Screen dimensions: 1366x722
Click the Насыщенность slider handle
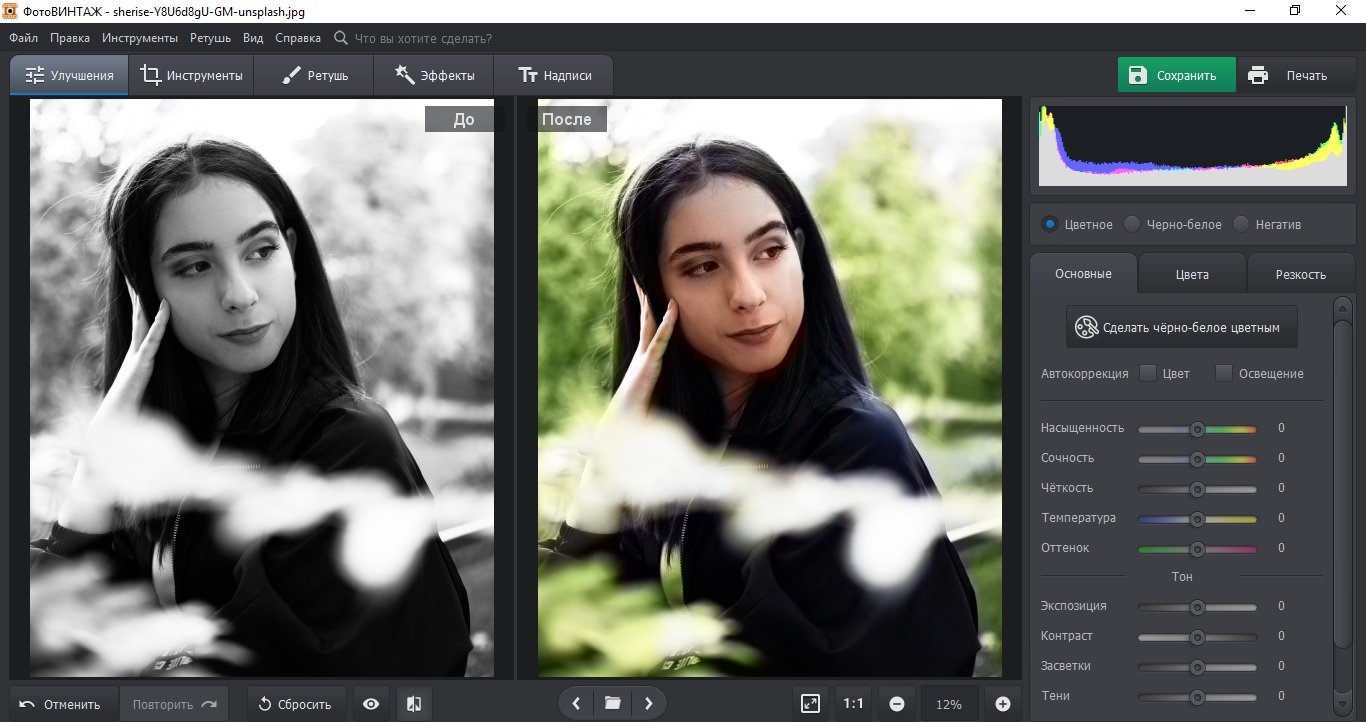click(1197, 429)
